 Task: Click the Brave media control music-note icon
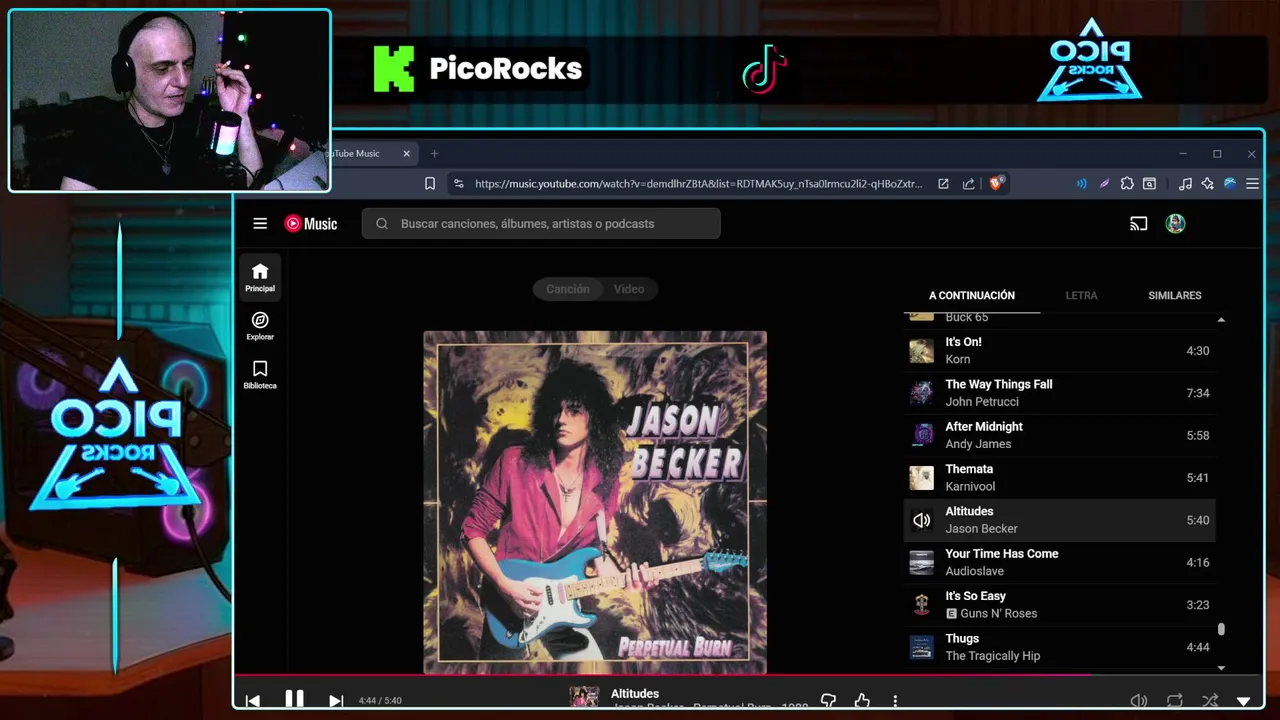[1185, 184]
